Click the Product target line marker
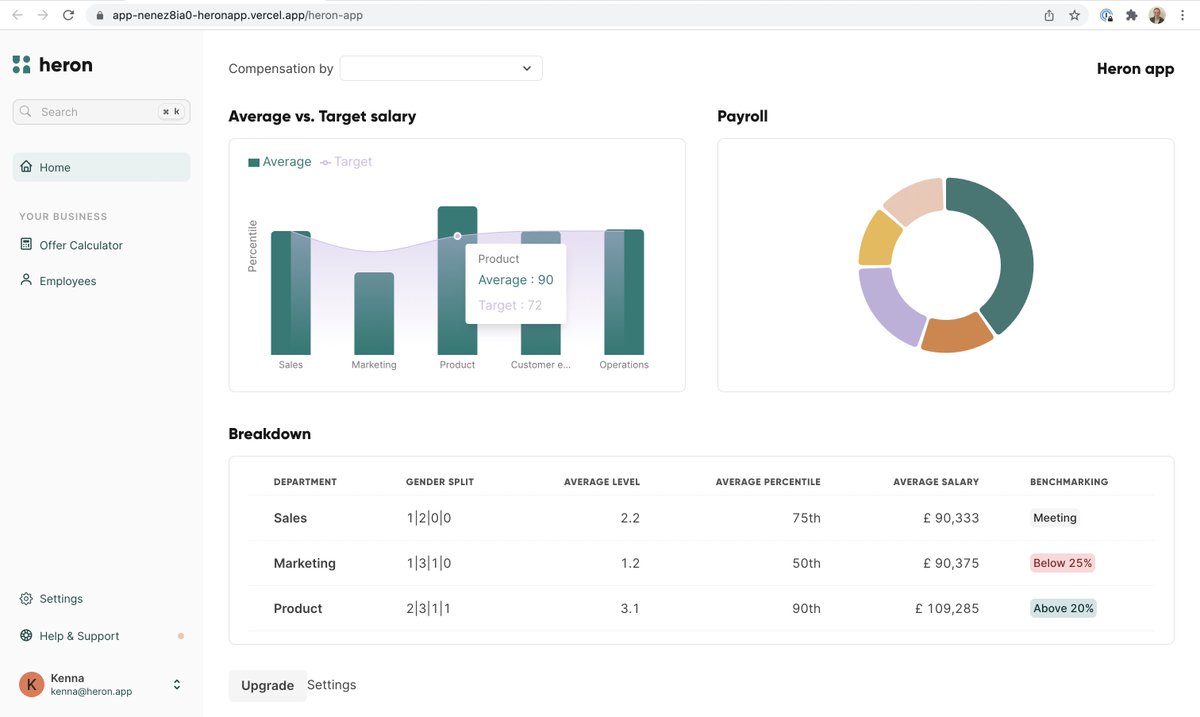 [x=457, y=236]
